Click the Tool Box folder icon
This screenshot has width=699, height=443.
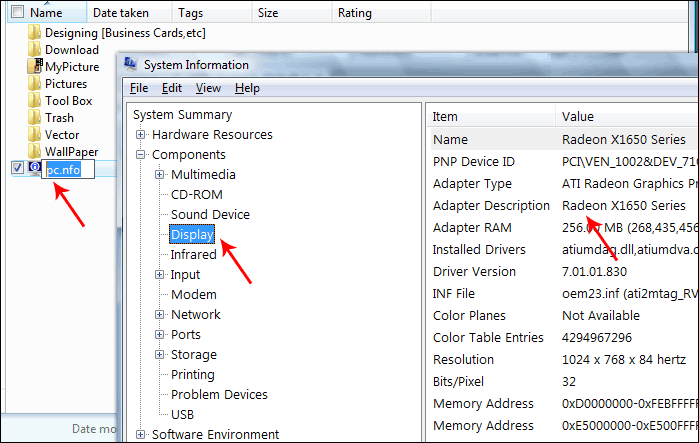click(36, 101)
